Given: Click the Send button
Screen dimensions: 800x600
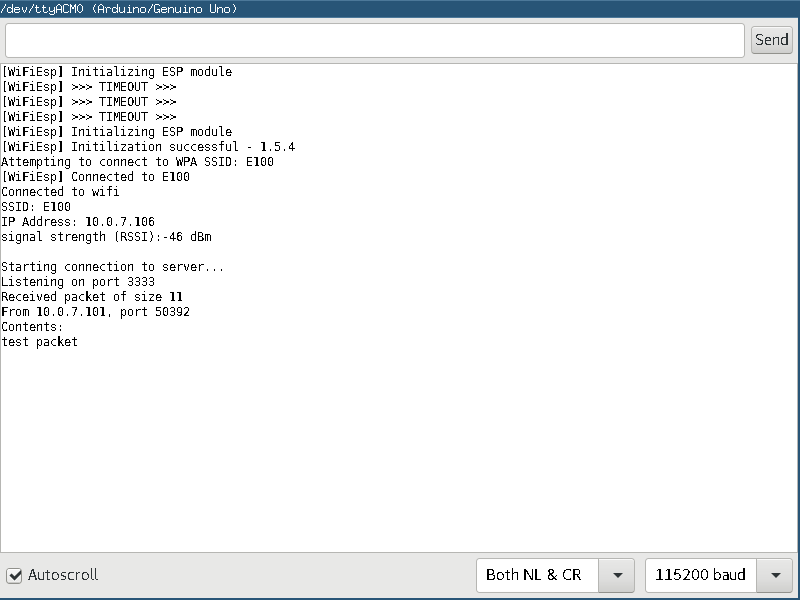Looking at the screenshot, I should (x=771, y=40).
